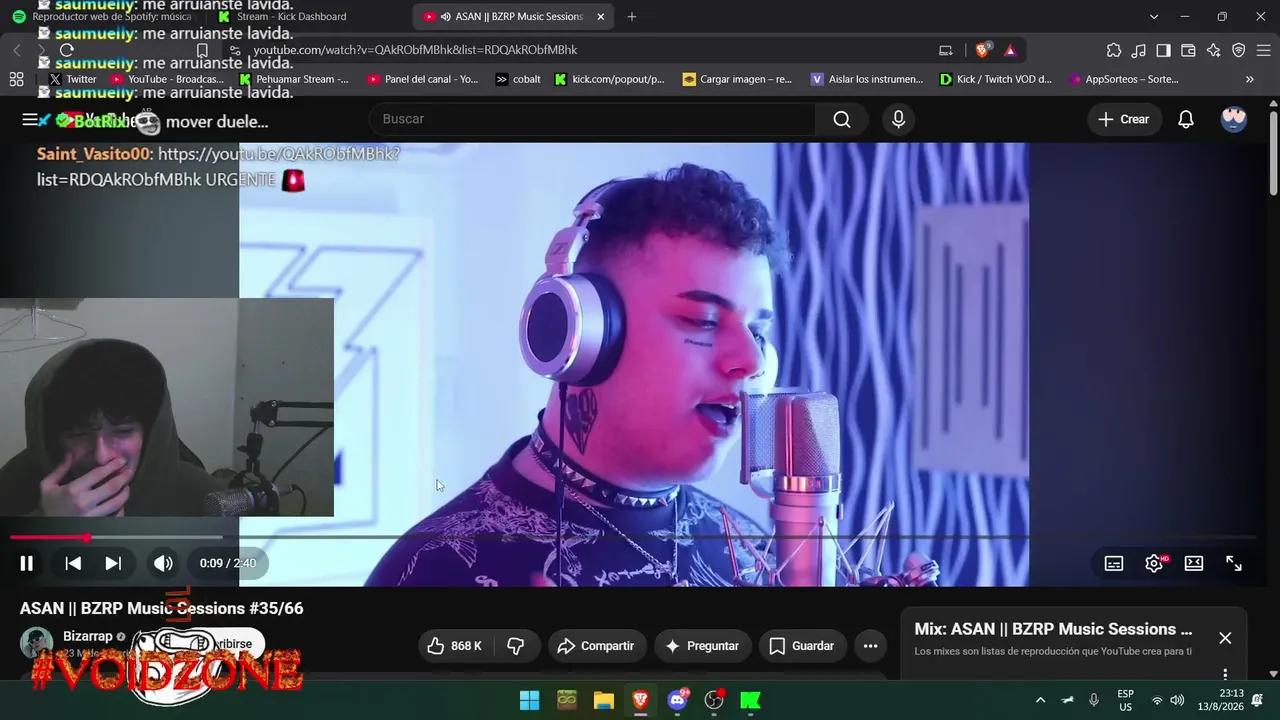Open Brave VPN shield icon

1239,50
